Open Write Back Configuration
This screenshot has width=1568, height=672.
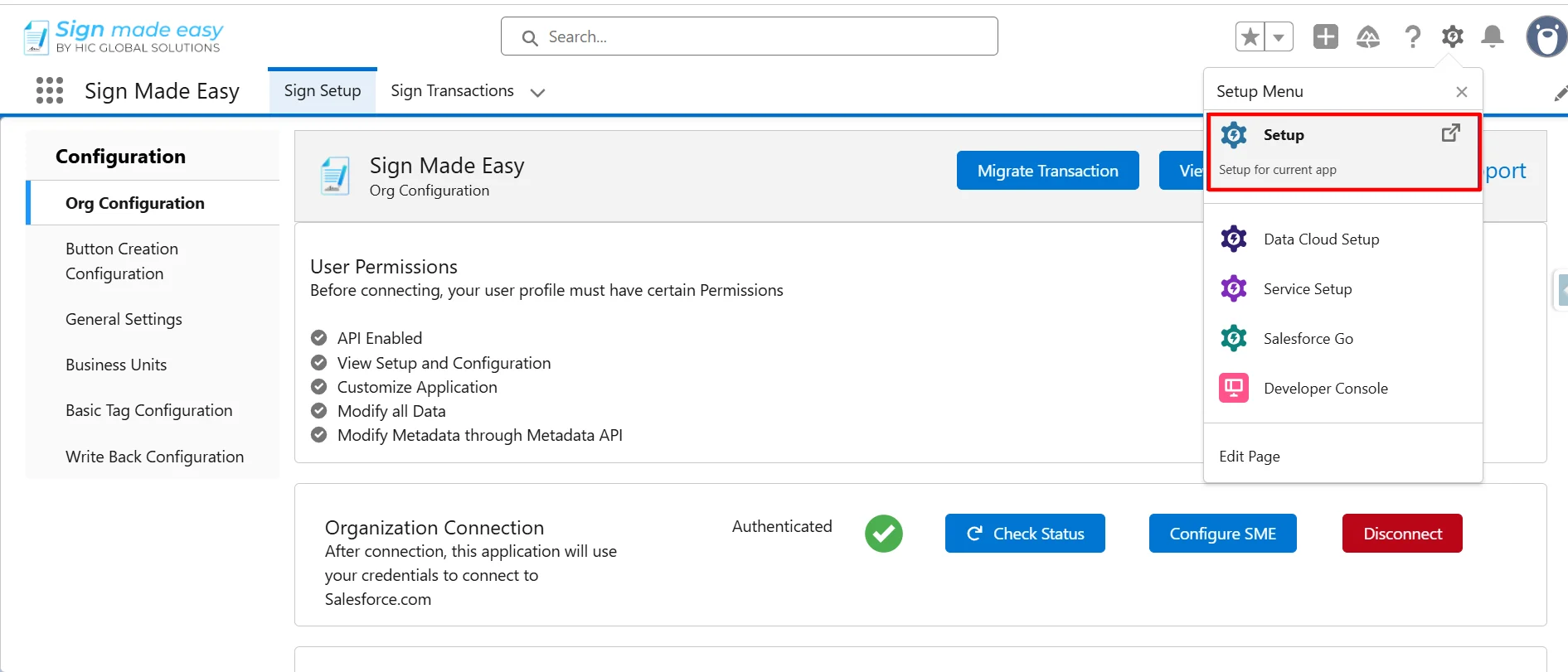(153, 457)
